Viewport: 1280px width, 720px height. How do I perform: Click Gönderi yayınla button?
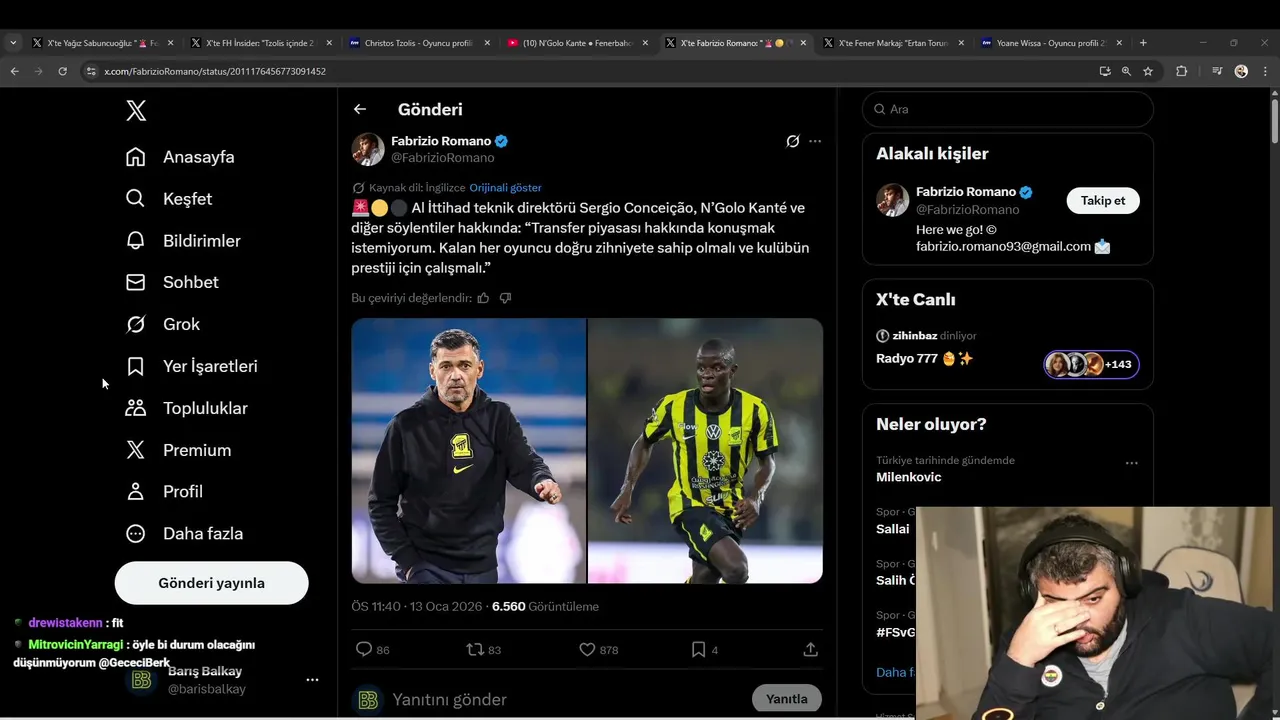(211, 583)
